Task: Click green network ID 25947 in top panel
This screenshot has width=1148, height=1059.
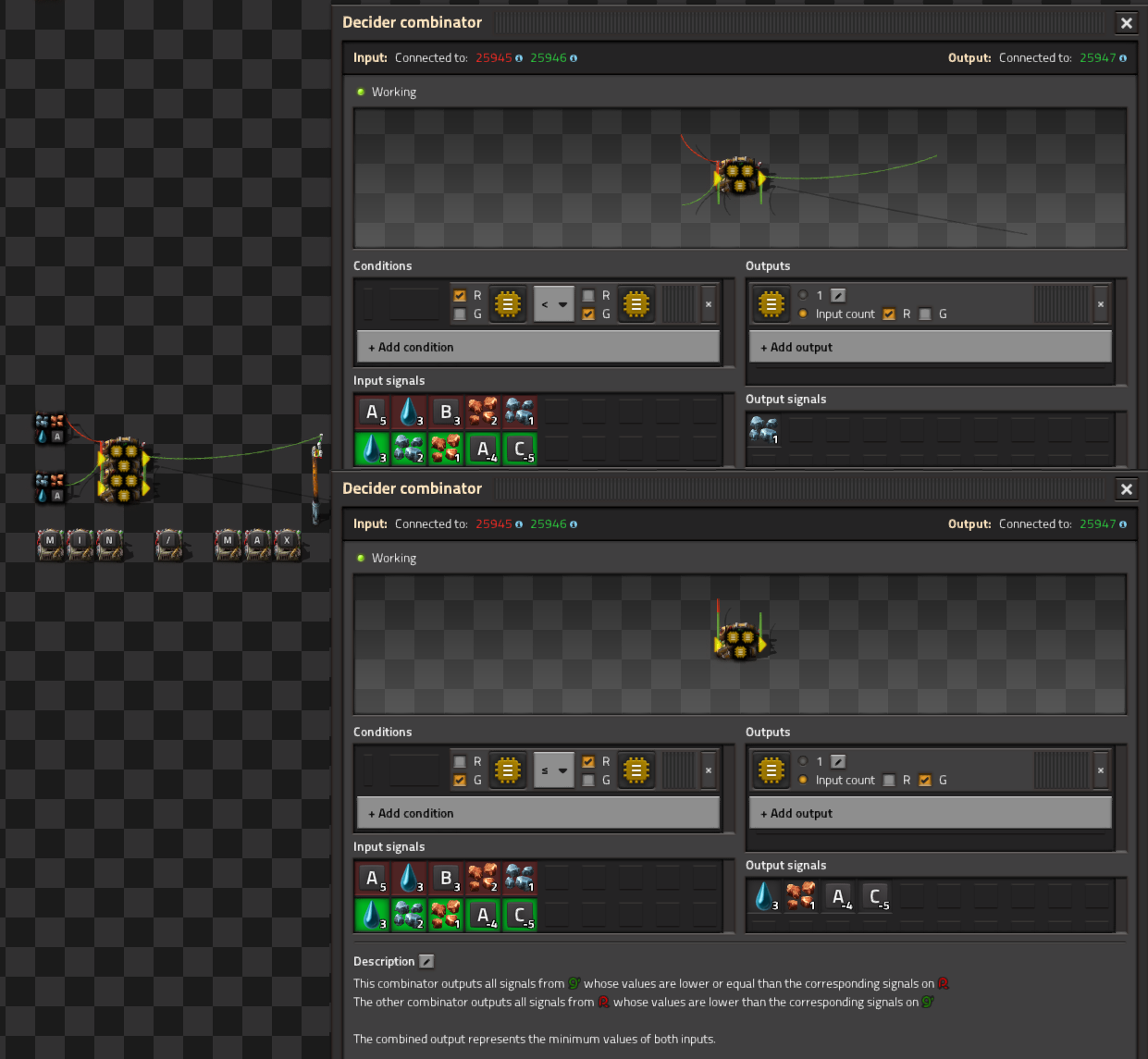Action: click(x=1097, y=58)
